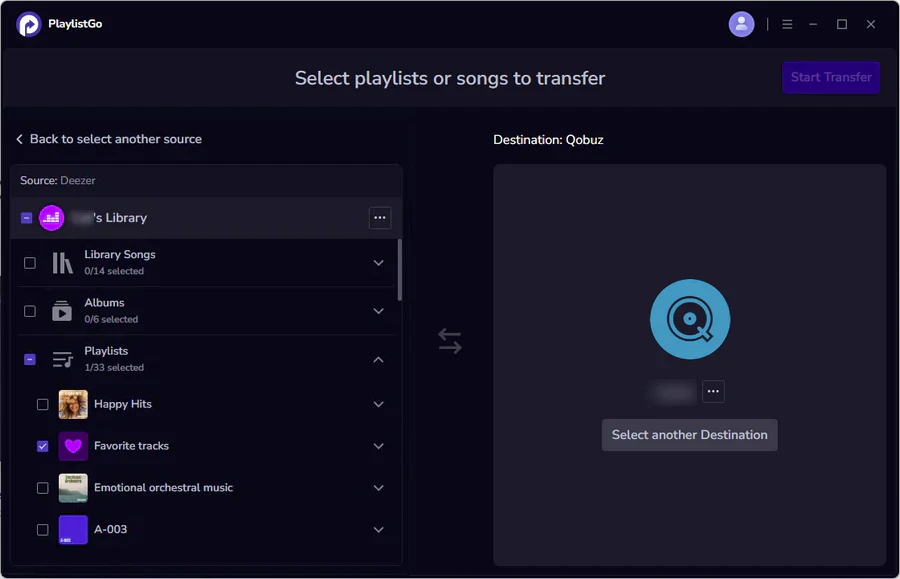The height and width of the screenshot is (579, 900).
Task: Open the Deezer library more options button
Action: 379,218
